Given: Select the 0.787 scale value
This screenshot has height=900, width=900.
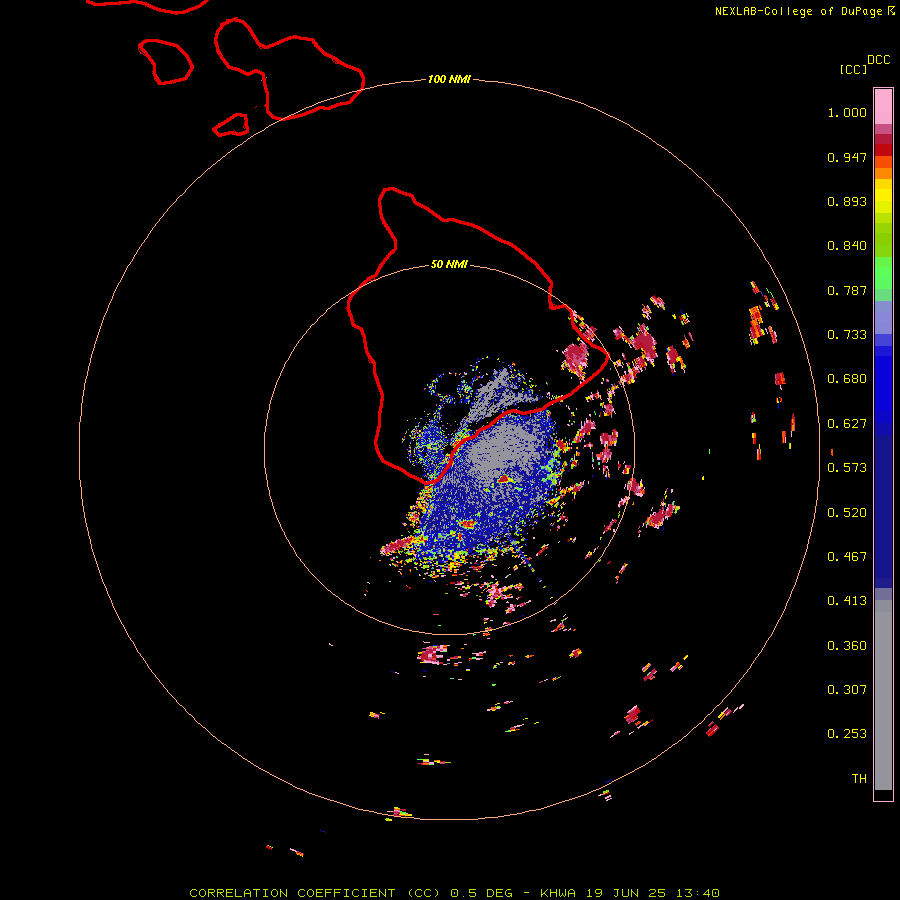Looking at the screenshot, I should point(847,290).
